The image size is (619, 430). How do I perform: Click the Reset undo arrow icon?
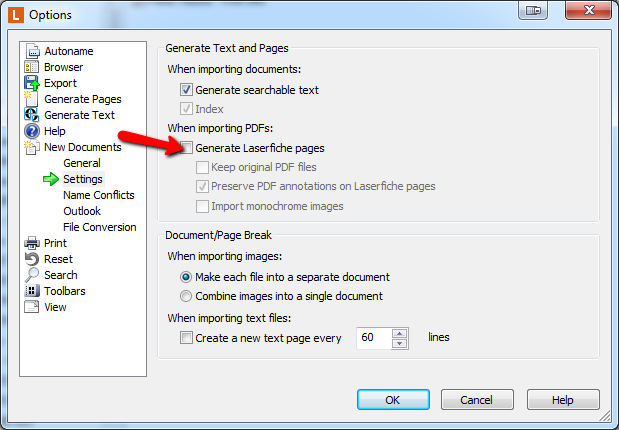tap(32, 259)
